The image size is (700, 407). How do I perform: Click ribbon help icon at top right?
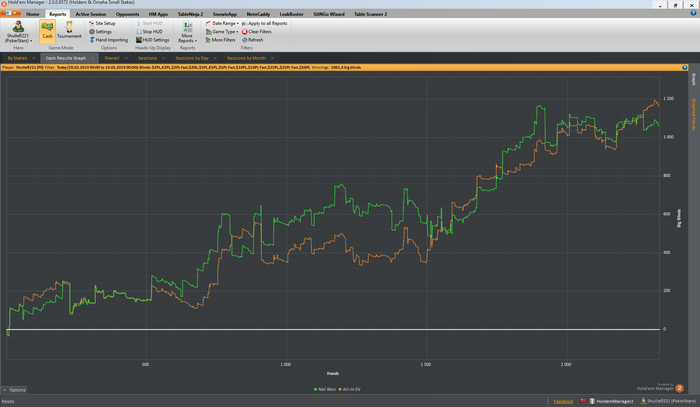pyautogui.click(x=693, y=13)
